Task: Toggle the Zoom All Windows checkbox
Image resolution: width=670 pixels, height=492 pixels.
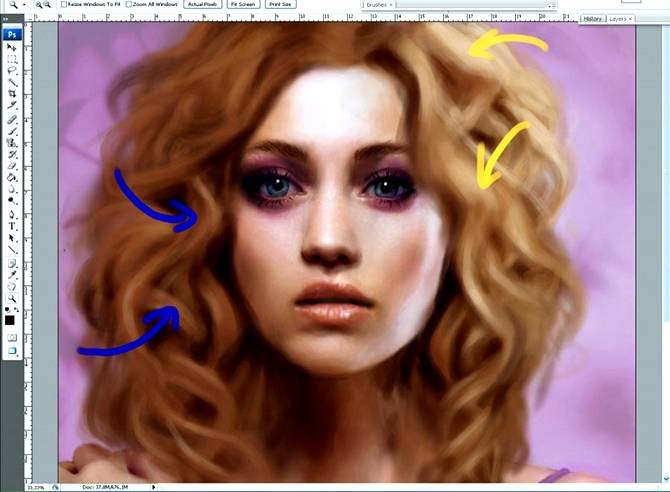Action: (130, 5)
